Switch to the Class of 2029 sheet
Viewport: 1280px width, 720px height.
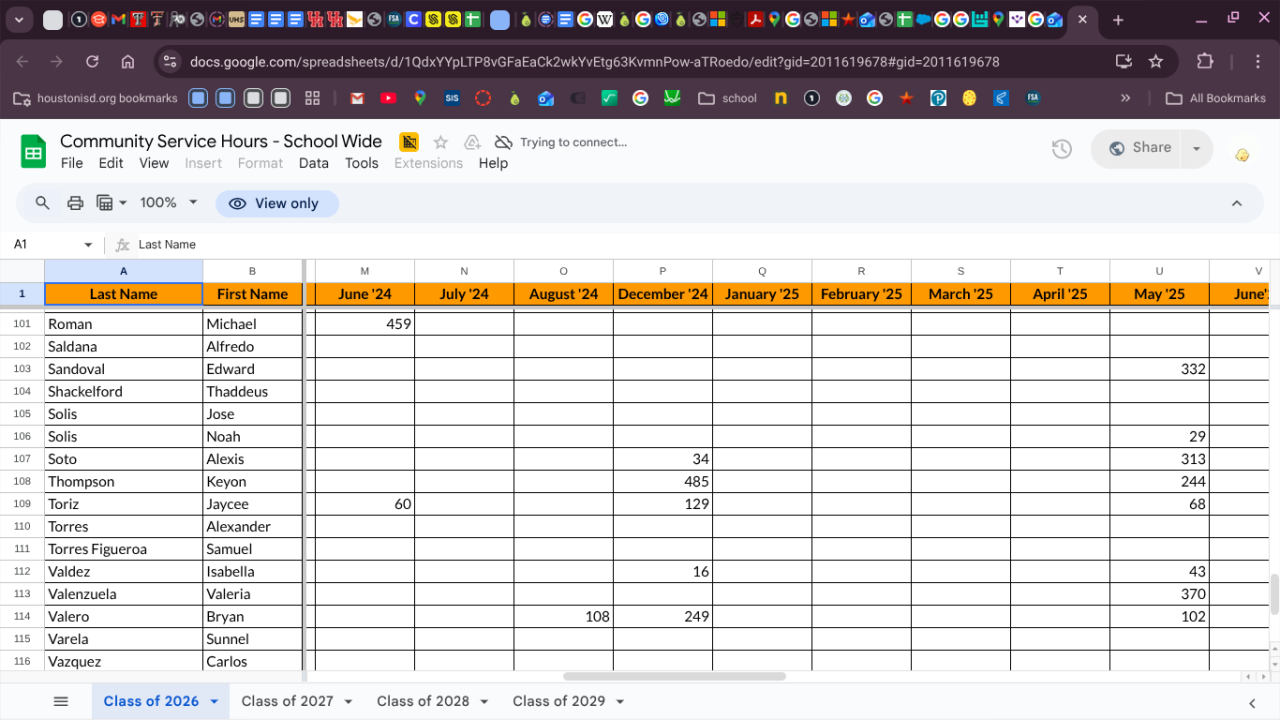[x=559, y=701]
